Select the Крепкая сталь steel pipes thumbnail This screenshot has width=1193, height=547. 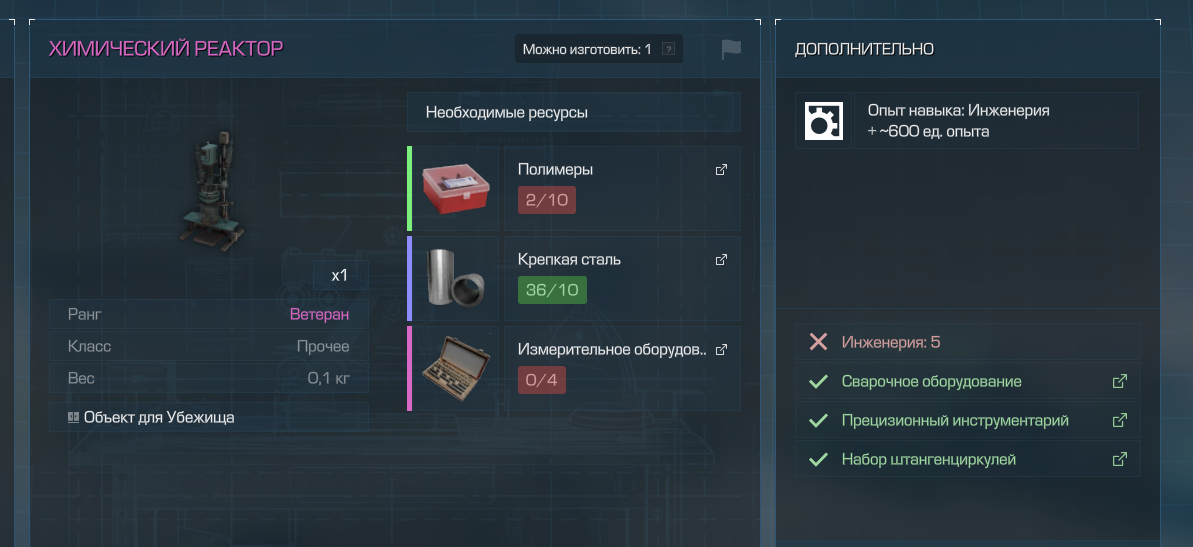[455, 278]
